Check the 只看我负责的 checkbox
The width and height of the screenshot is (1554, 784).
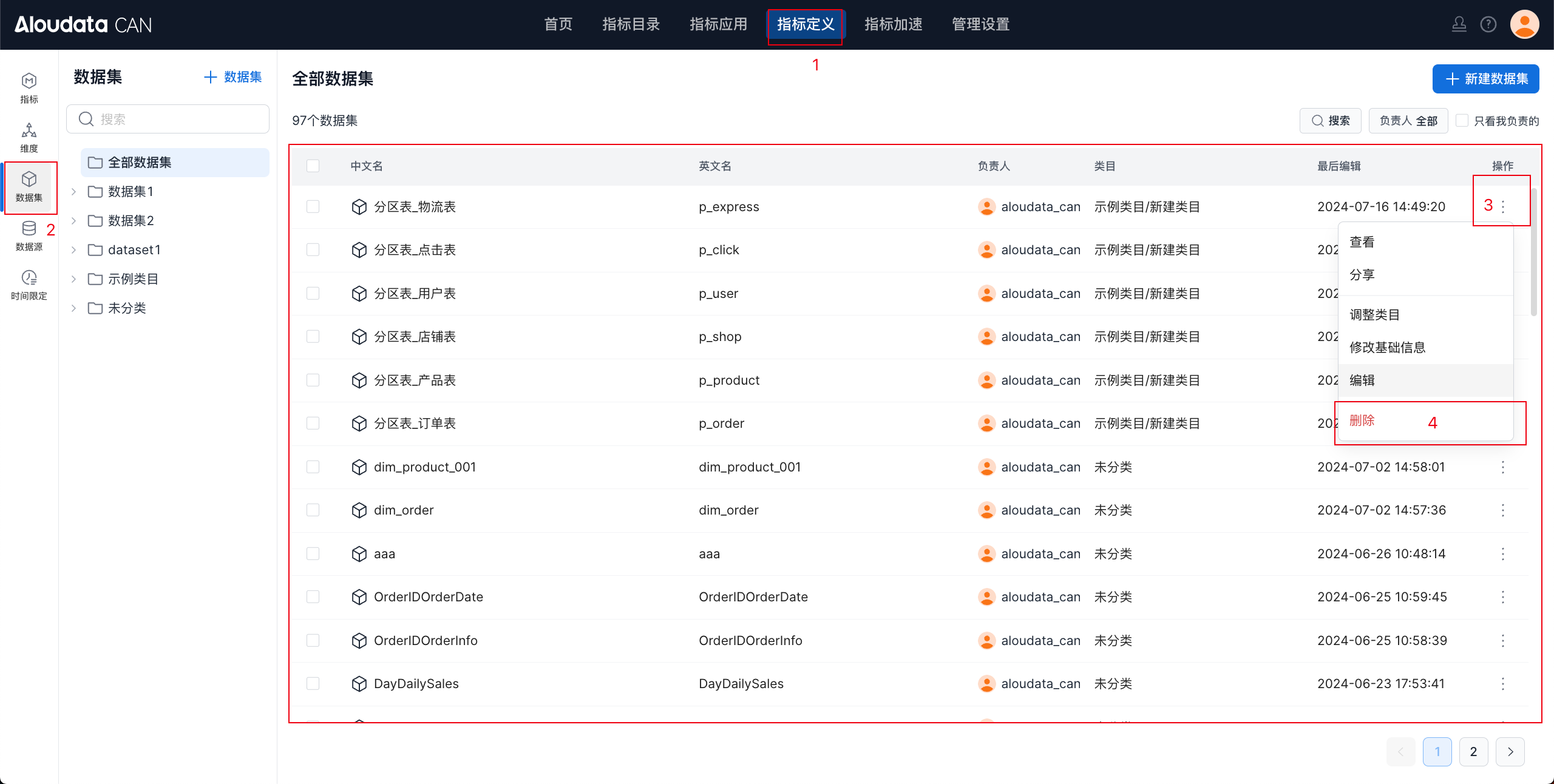click(x=1462, y=121)
